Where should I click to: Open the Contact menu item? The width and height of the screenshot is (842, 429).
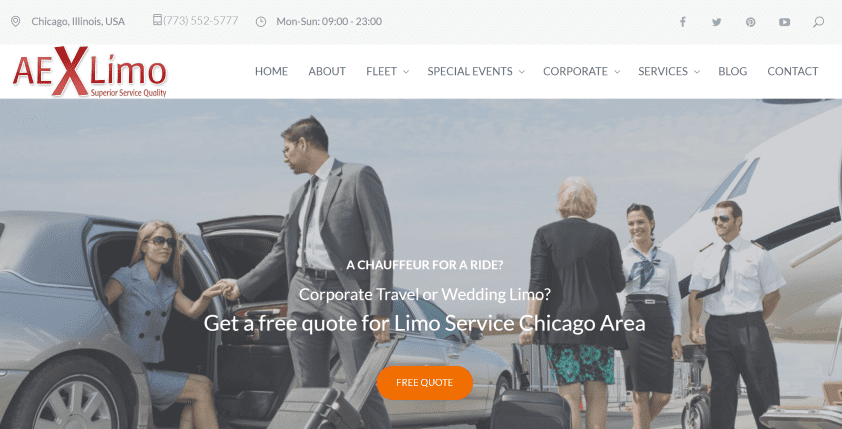793,71
